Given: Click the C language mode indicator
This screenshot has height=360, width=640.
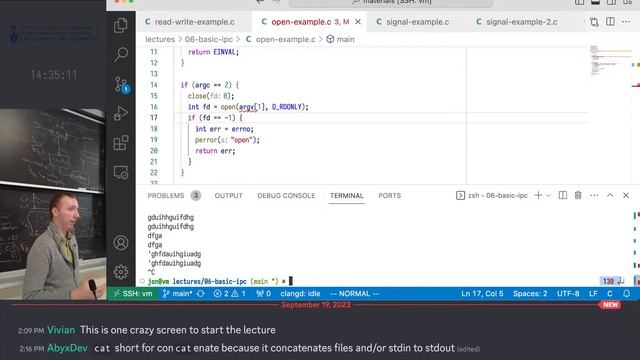Looking at the screenshot, I should tap(609, 293).
